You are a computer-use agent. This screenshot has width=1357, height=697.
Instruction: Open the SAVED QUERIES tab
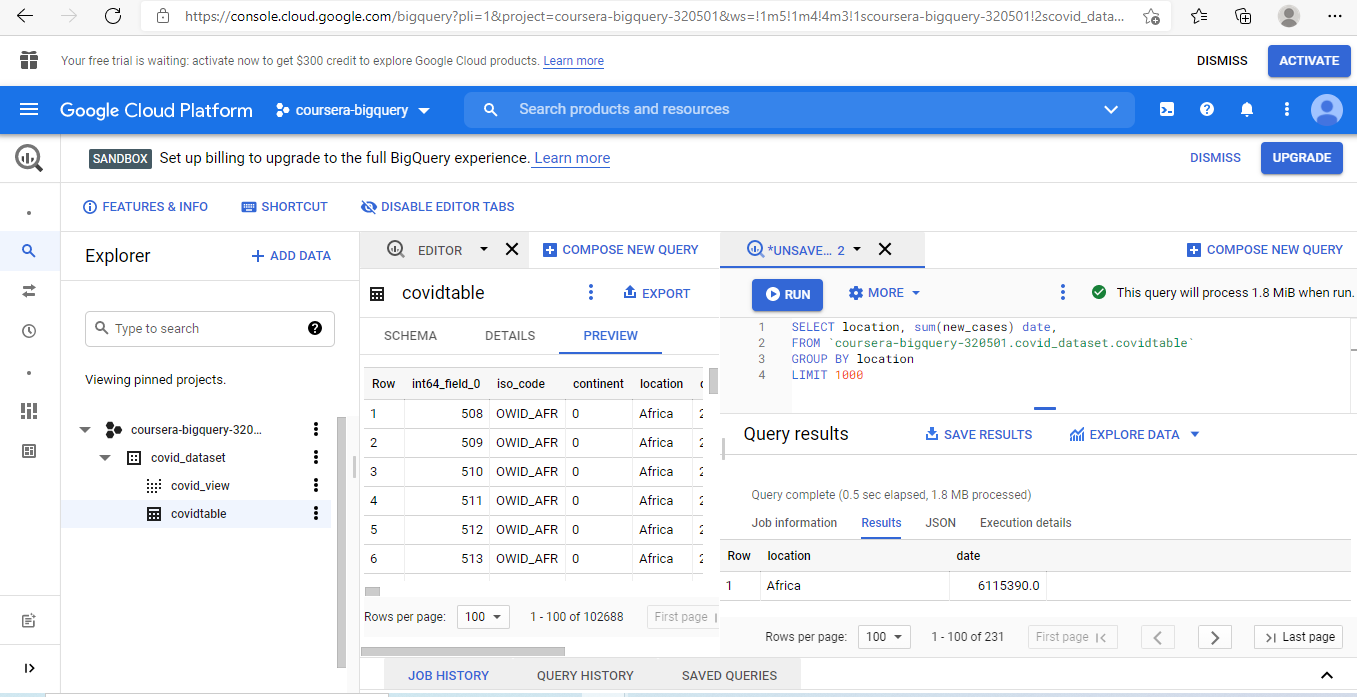pos(729,675)
